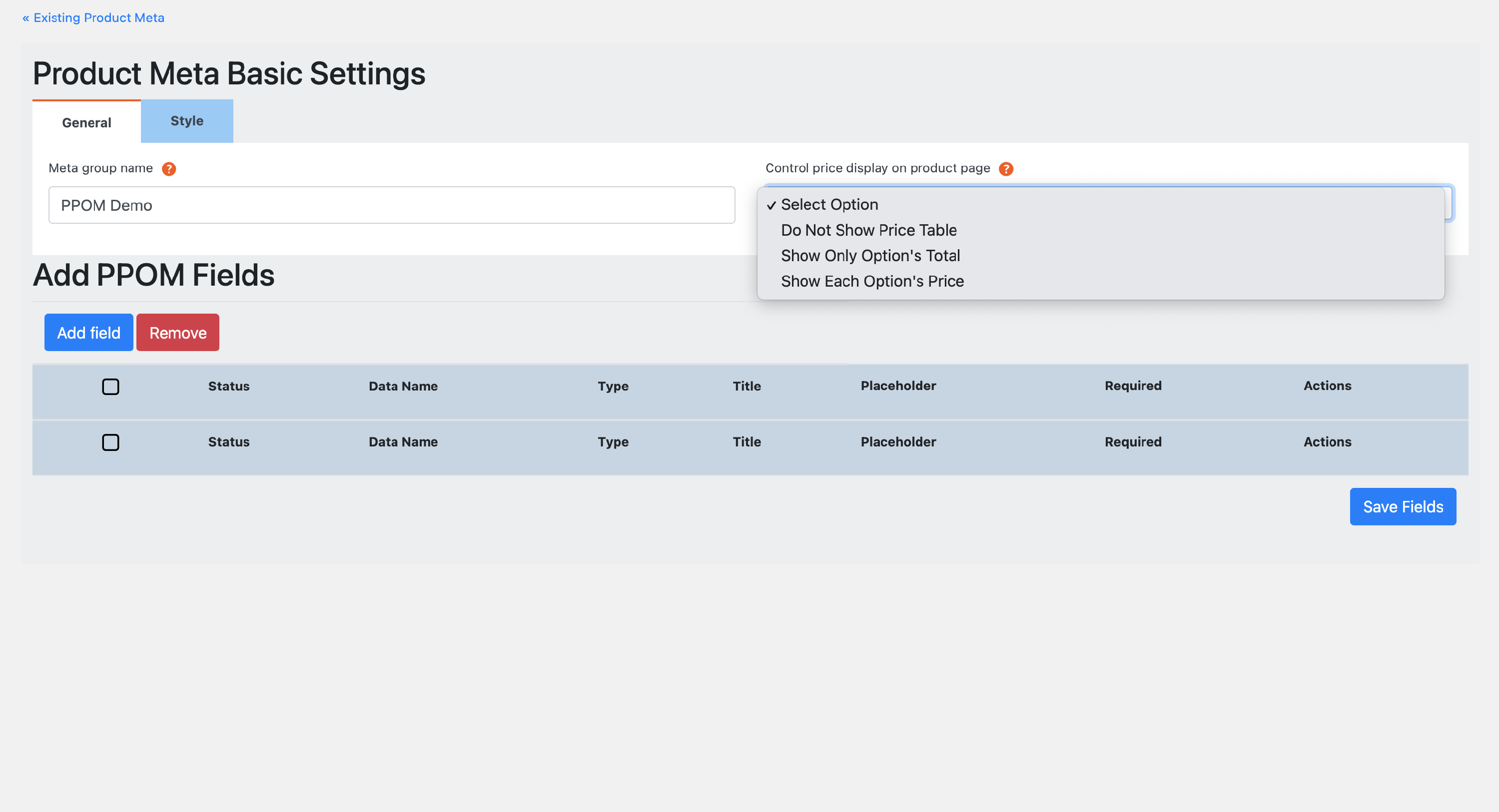
Task: Click the bottom Actions column header
Action: click(x=1327, y=442)
